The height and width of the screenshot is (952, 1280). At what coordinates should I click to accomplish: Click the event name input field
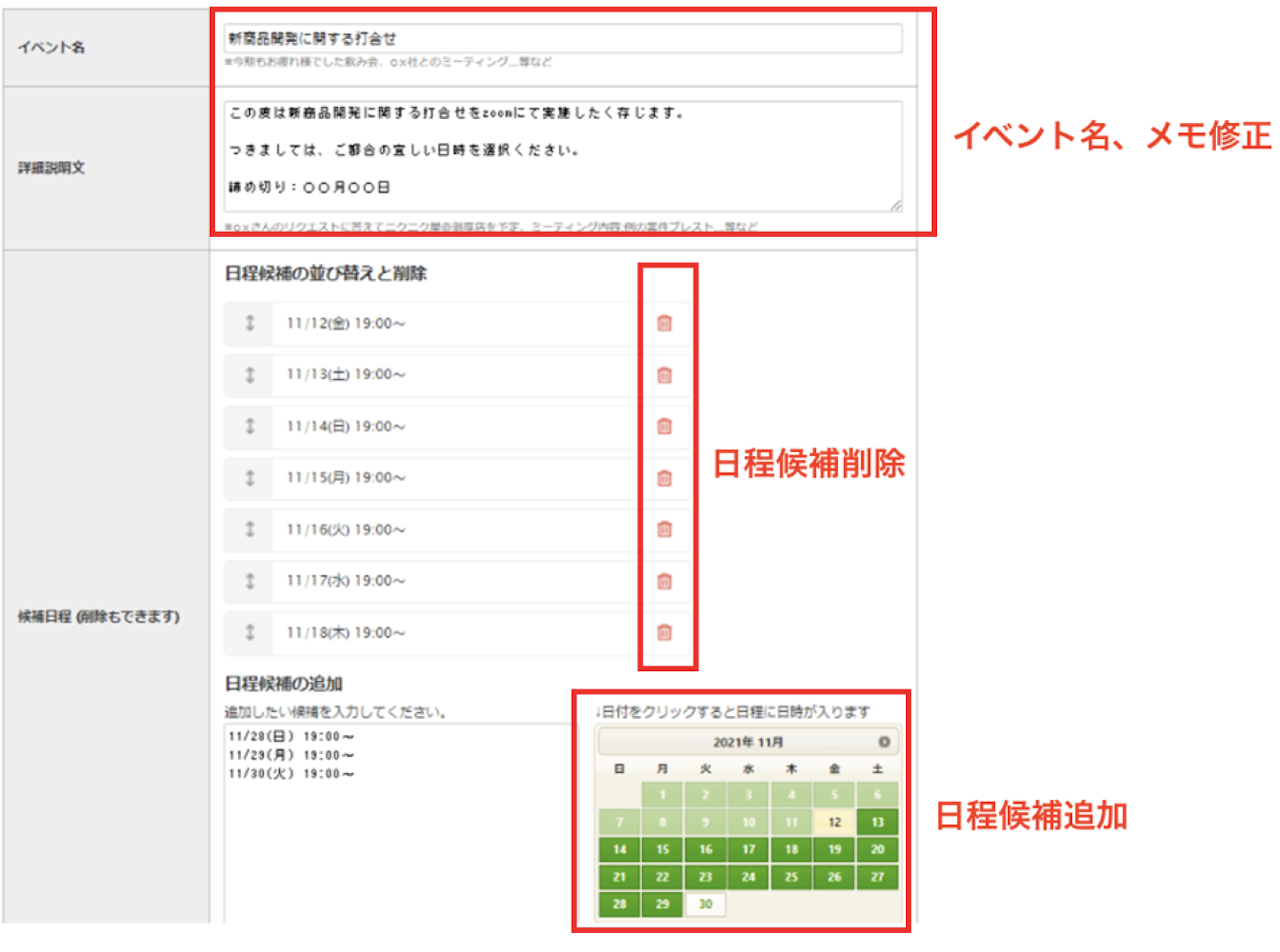tap(562, 39)
